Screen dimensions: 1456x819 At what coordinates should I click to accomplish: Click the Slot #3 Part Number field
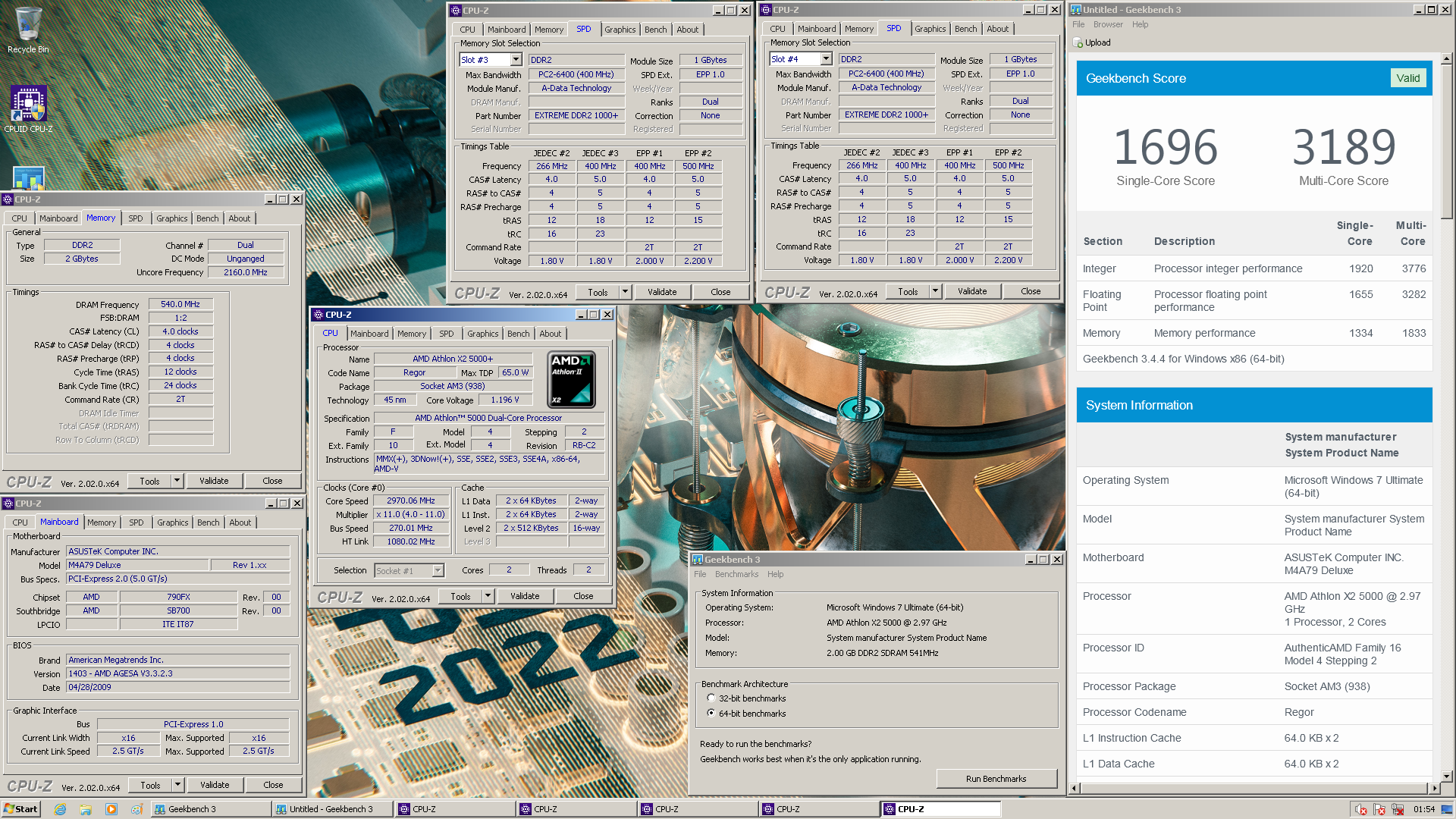pos(576,115)
